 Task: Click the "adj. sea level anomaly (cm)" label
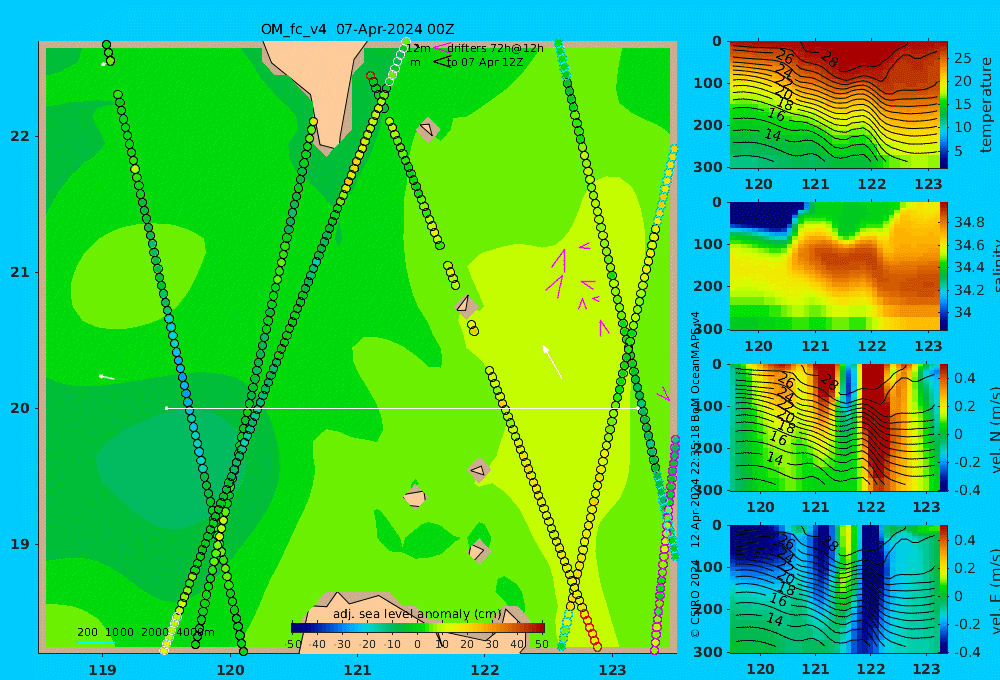point(417,614)
